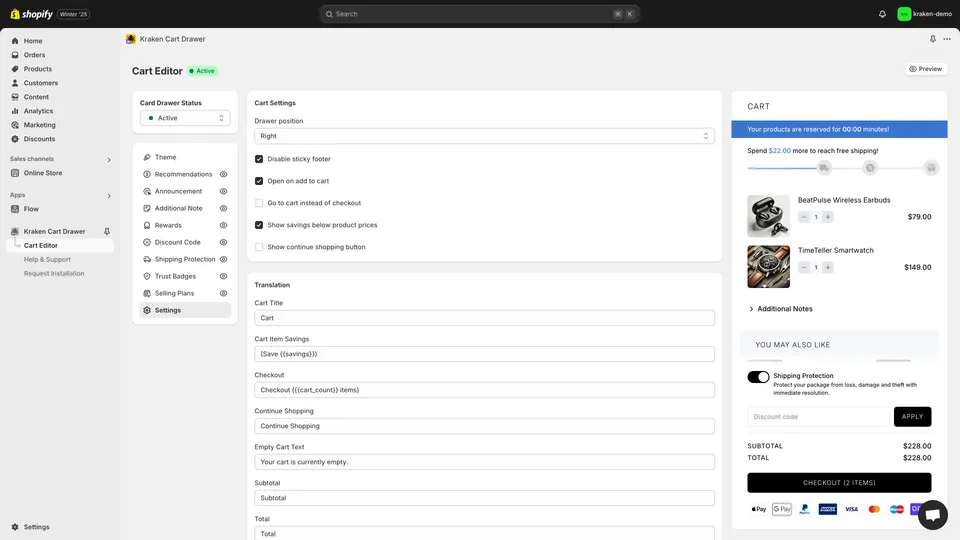Click the pin icon beside Kraken Cart Drawer
Viewport: 960px width, 540px height.
click(107, 232)
